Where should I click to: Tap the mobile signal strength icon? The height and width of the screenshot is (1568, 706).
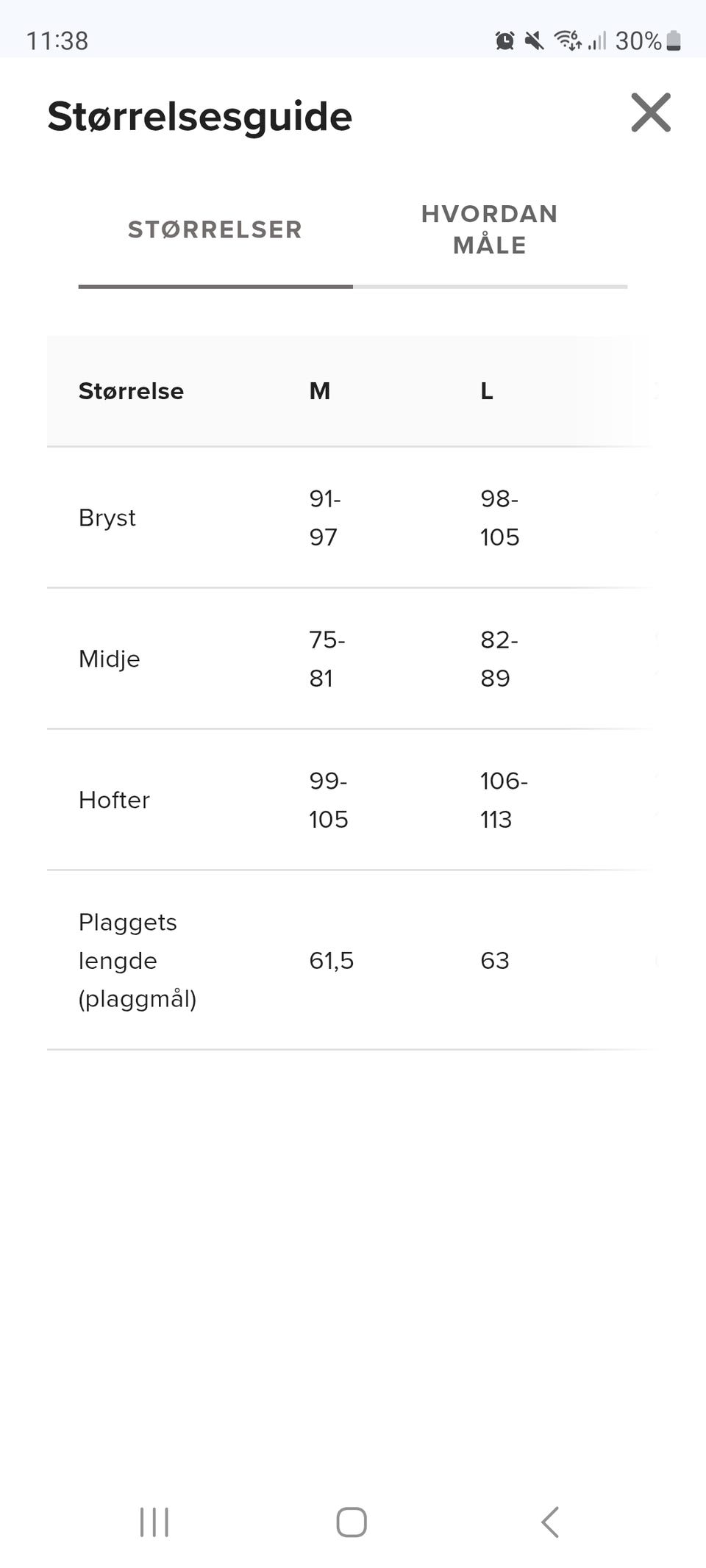click(x=597, y=40)
